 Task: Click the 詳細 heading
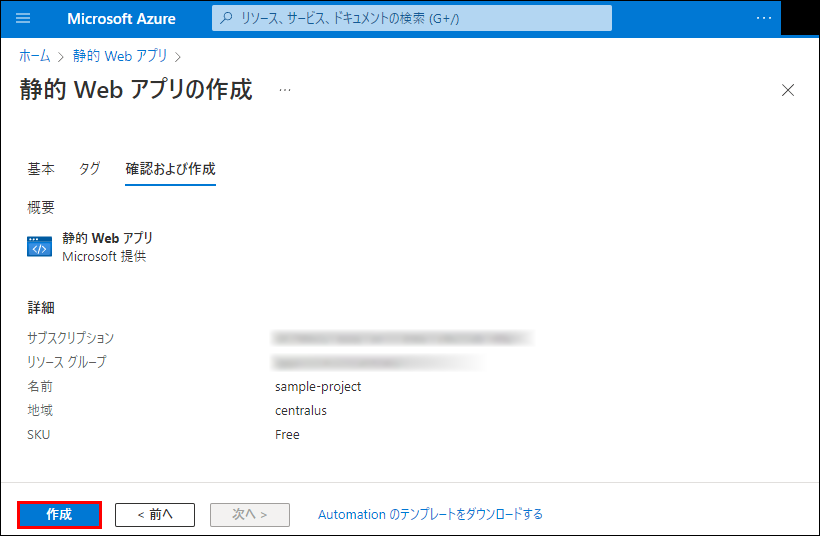tap(41, 307)
